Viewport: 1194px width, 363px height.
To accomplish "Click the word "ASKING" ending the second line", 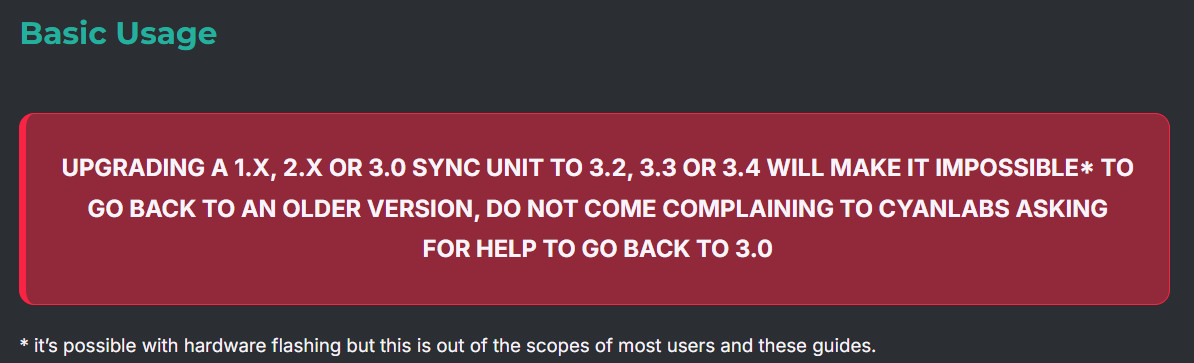I will click(x=1068, y=209).
